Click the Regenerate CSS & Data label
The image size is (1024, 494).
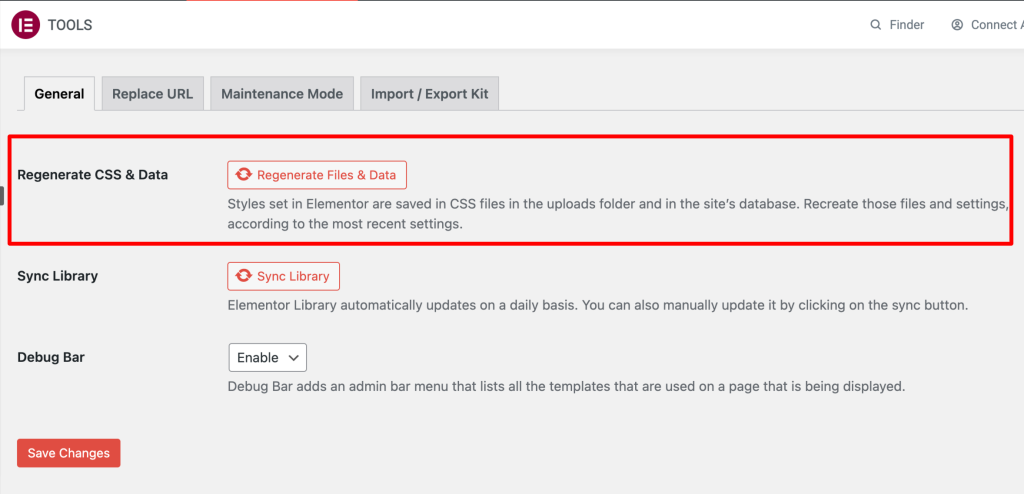(x=92, y=175)
